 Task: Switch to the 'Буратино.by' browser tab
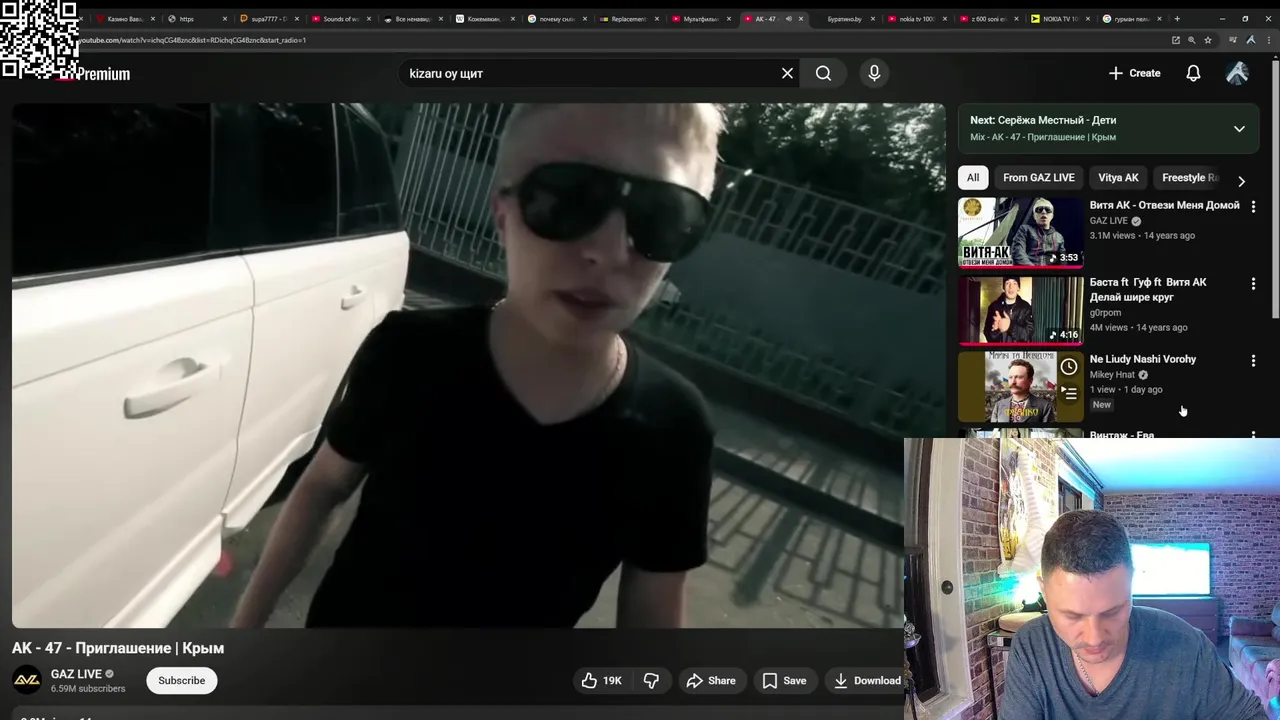point(844,19)
